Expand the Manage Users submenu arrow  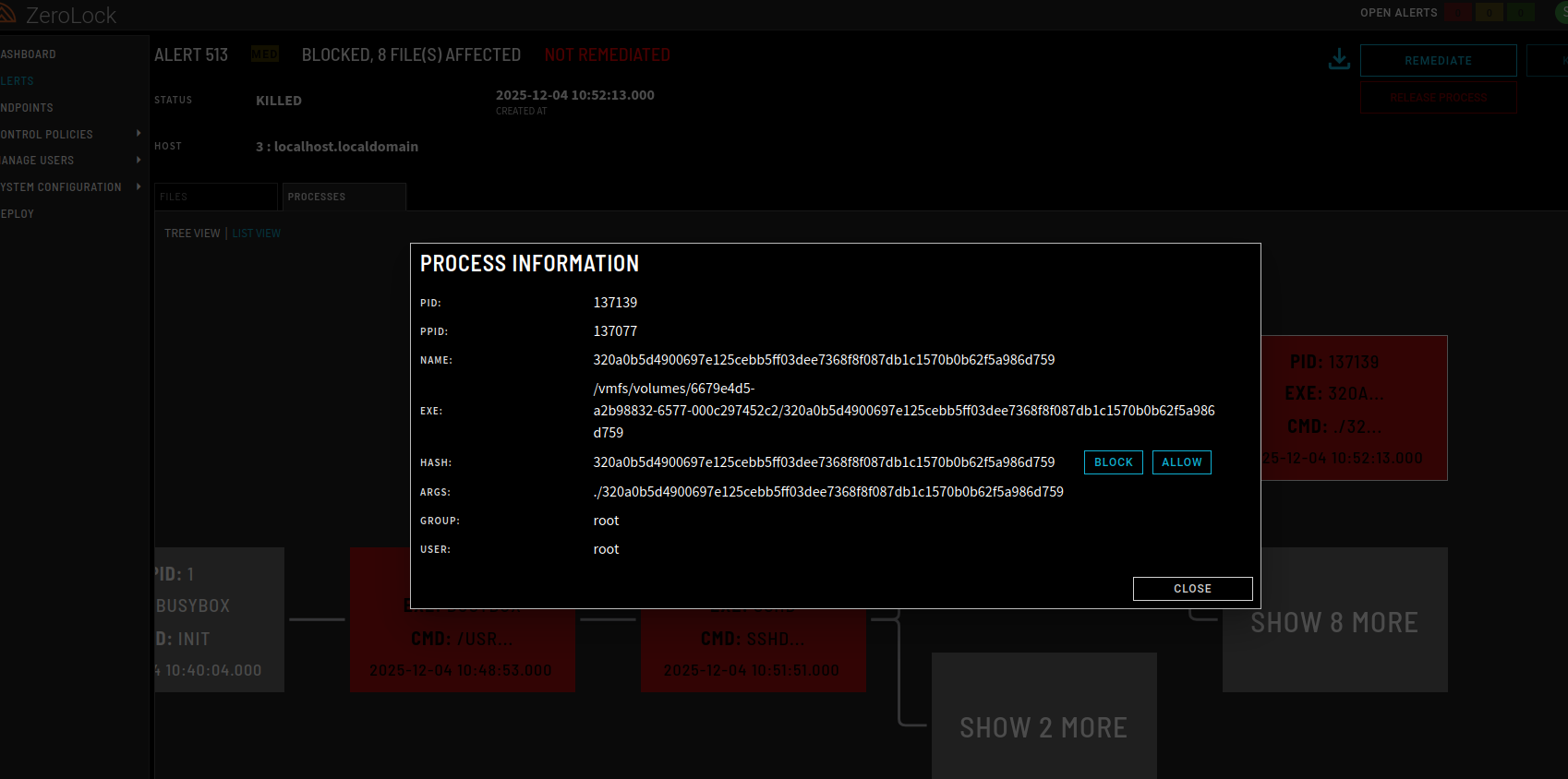click(139, 161)
